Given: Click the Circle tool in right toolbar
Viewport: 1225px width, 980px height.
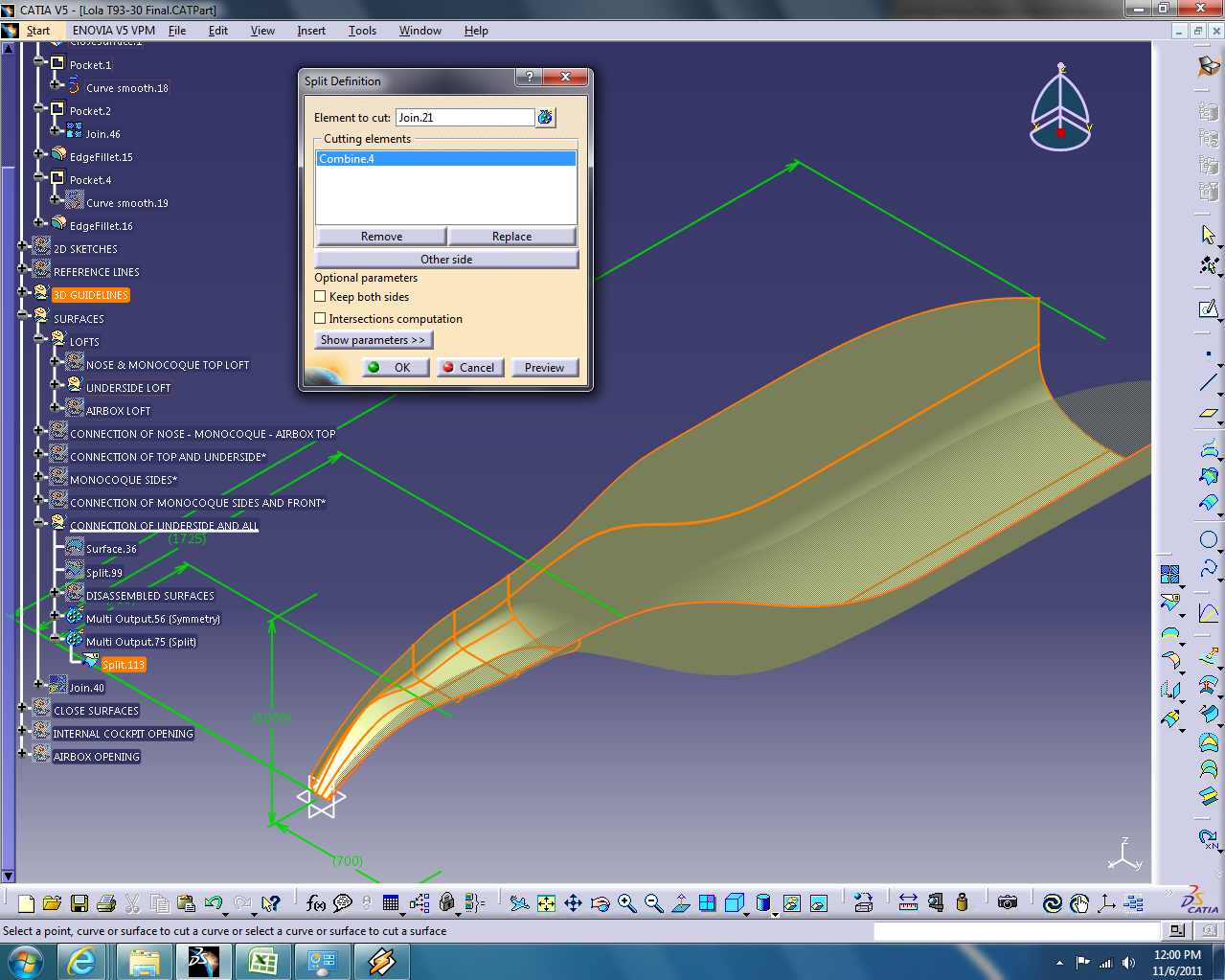Looking at the screenshot, I should pyautogui.click(x=1208, y=539).
